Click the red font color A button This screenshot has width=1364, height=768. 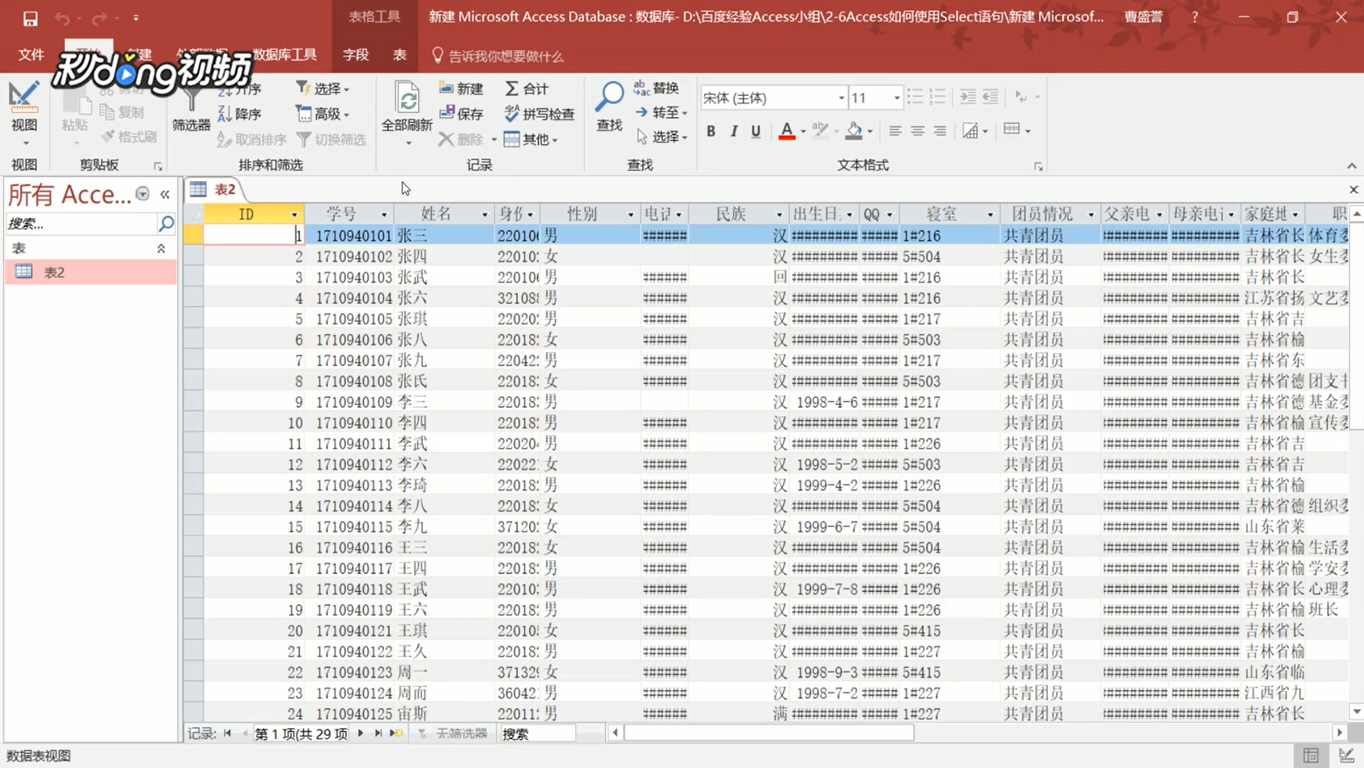(787, 130)
